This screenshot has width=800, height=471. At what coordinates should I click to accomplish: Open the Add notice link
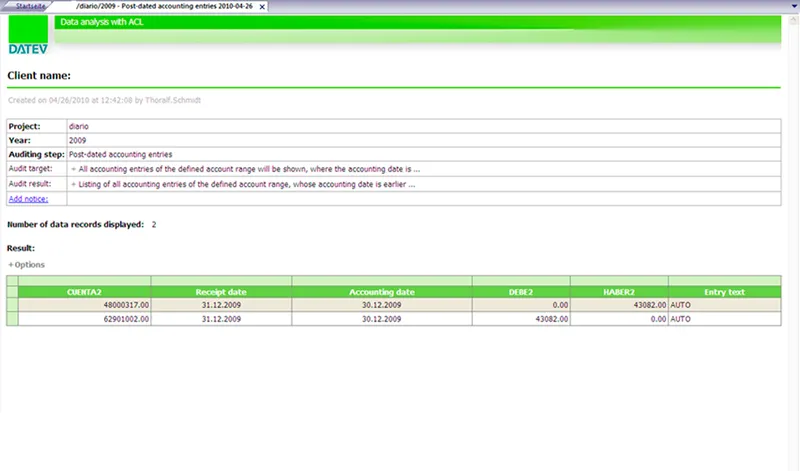click(x=28, y=199)
